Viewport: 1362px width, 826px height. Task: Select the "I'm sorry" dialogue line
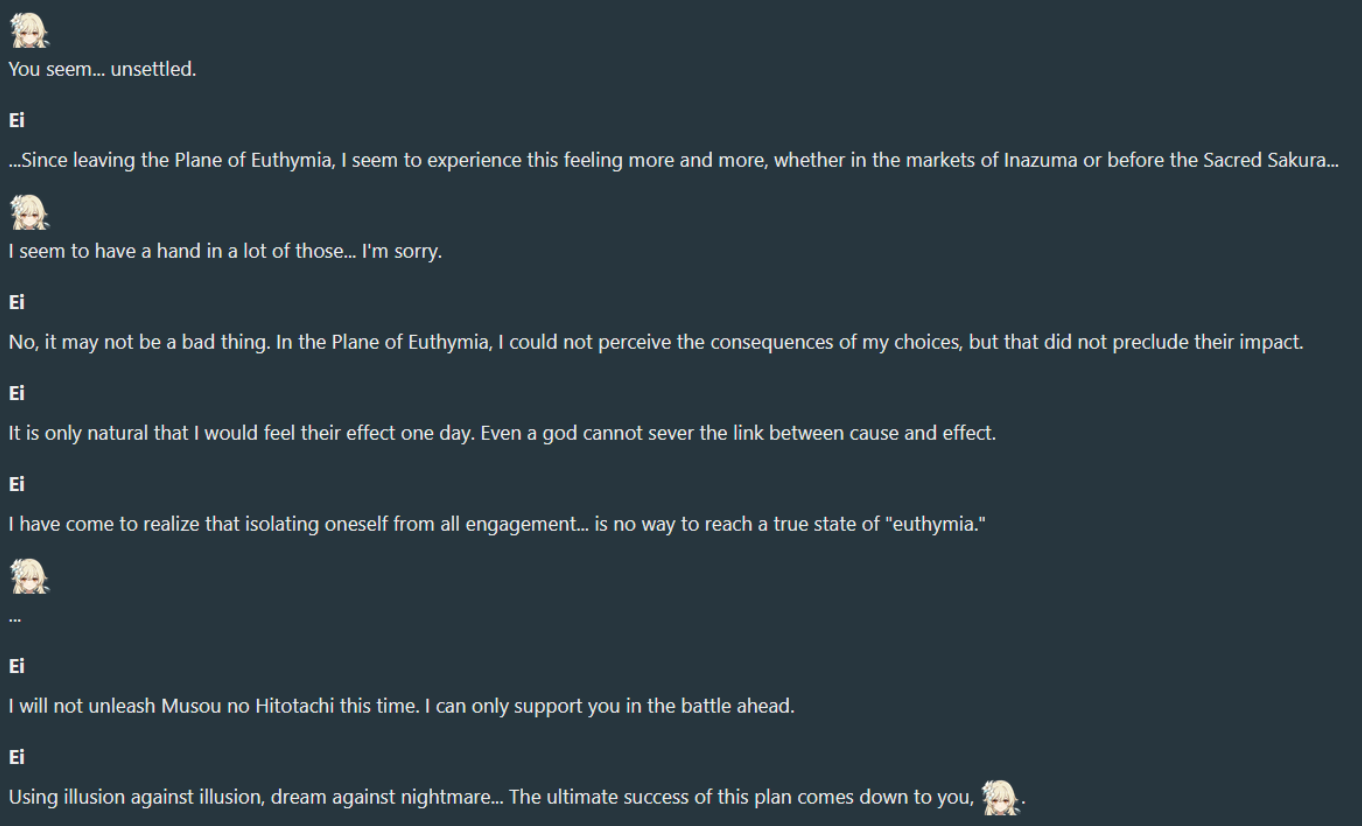225,251
